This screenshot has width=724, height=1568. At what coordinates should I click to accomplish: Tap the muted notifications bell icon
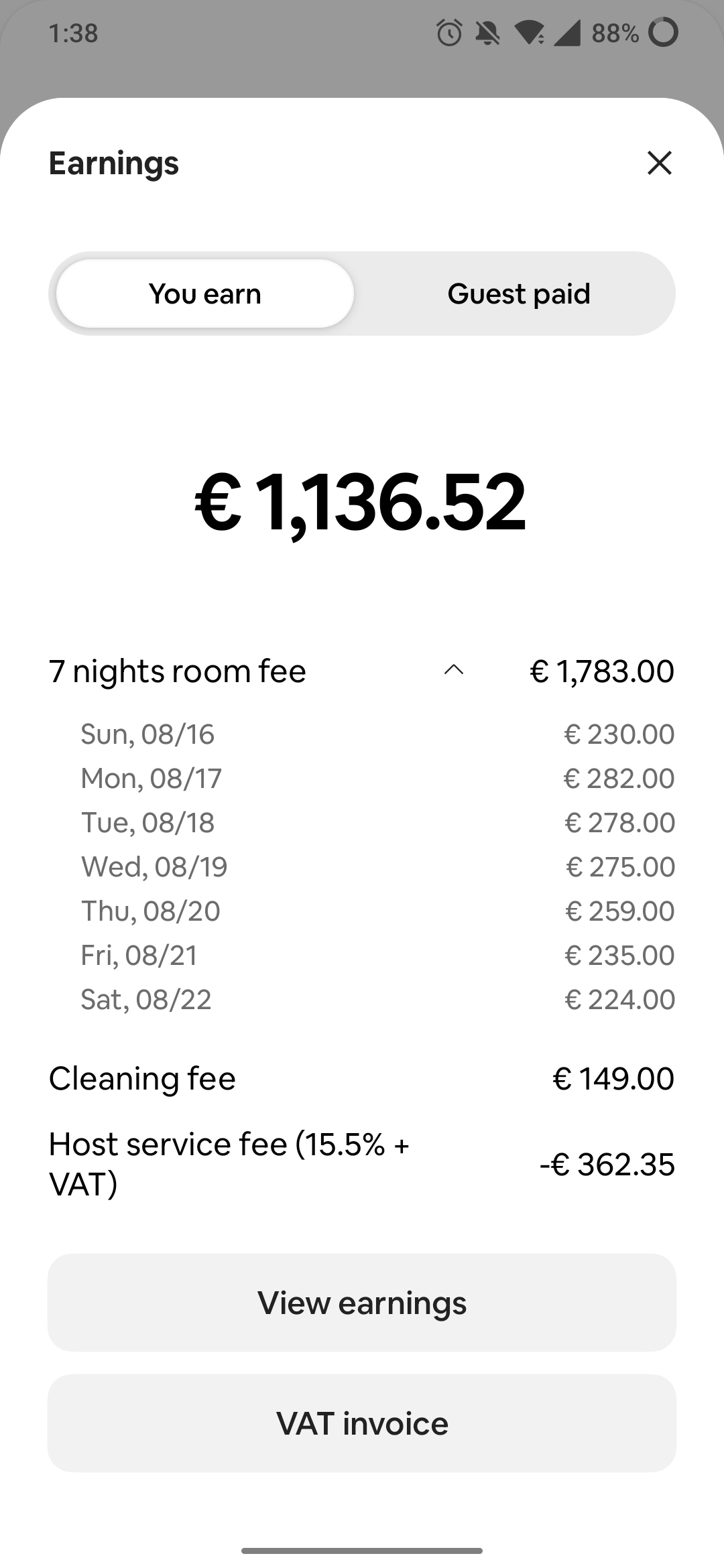click(x=487, y=33)
